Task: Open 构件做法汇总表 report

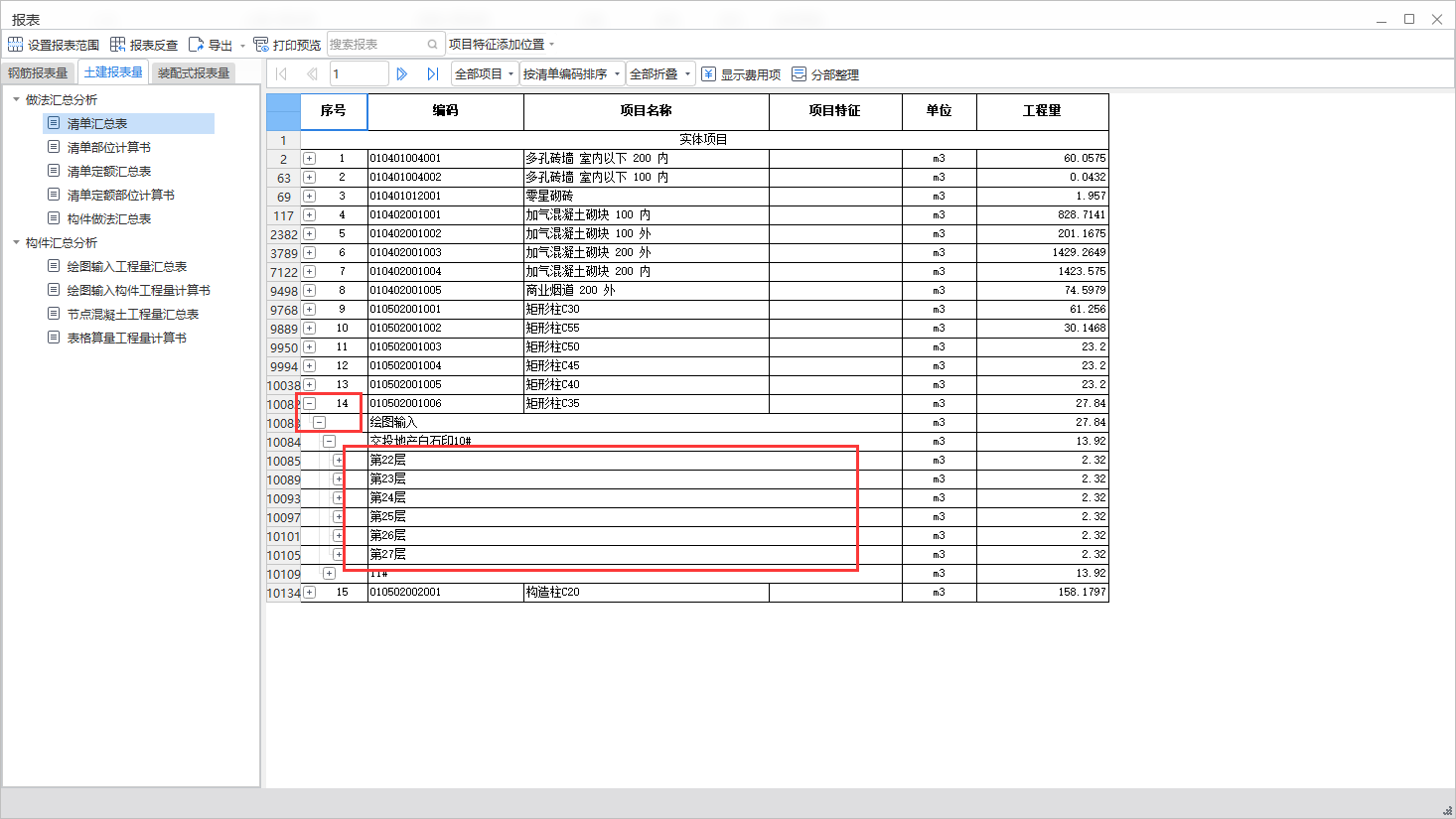Action: pyautogui.click(x=108, y=218)
